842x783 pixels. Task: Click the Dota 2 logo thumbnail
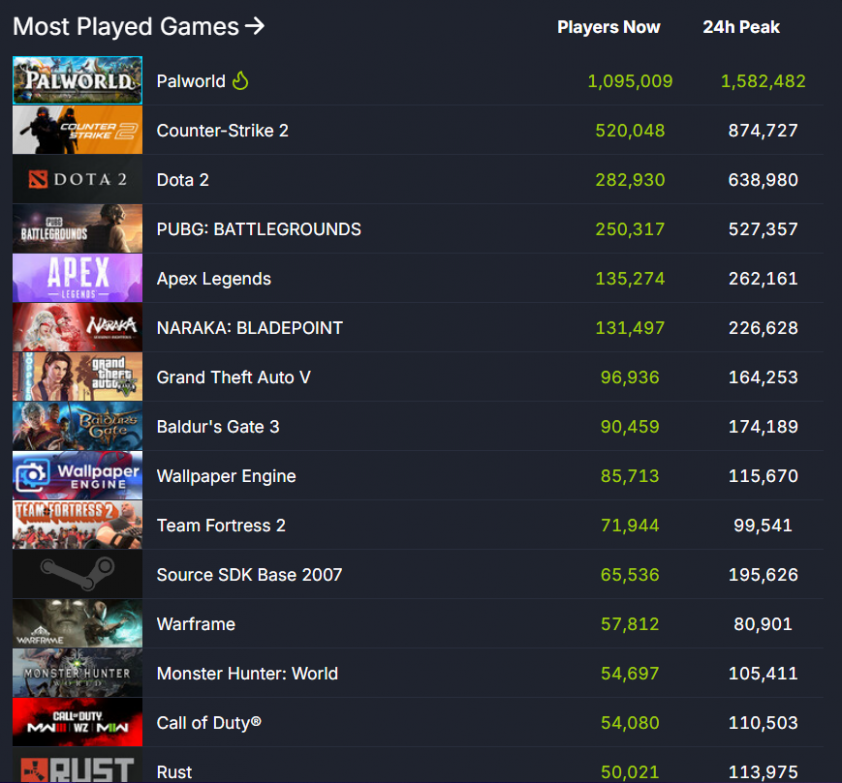click(77, 179)
